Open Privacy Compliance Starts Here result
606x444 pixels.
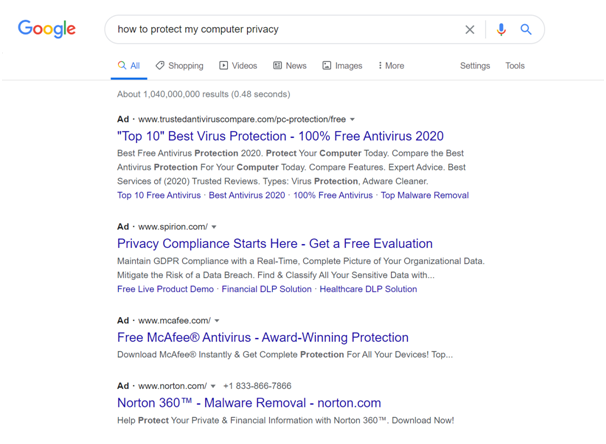pos(275,243)
